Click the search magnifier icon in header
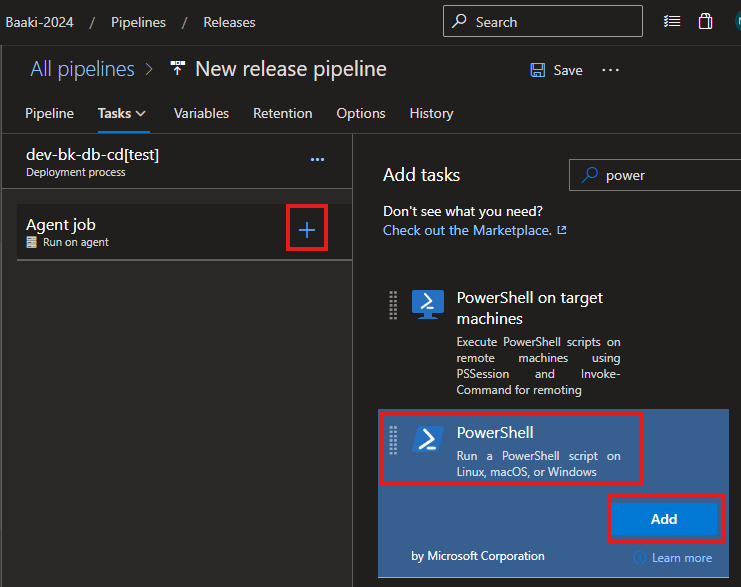The width and height of the screenshot is (741, 587). pos(459,21)
